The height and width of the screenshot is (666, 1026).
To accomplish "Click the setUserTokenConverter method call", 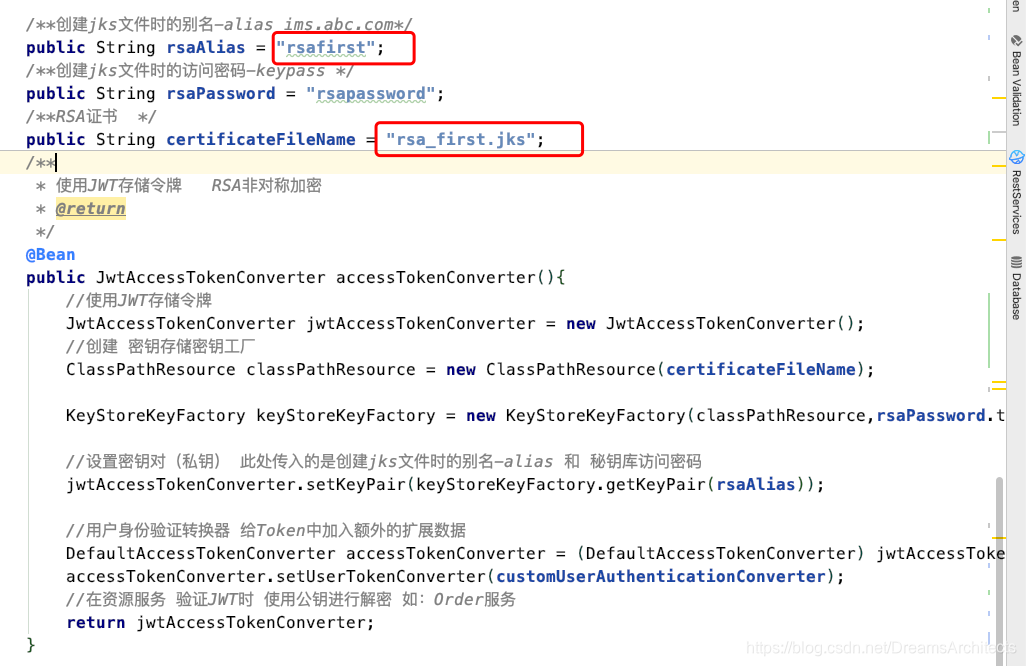I will tap(381, 576).
